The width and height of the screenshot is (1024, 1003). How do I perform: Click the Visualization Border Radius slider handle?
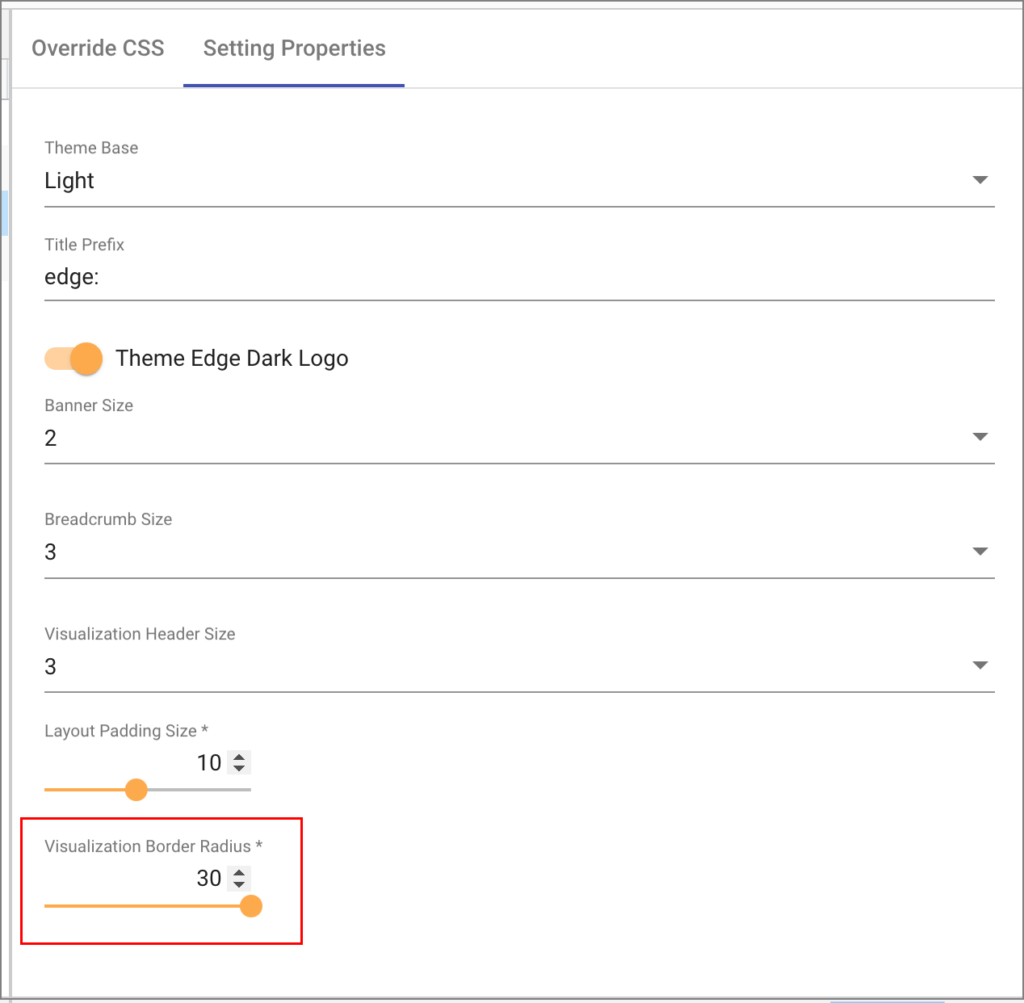(251, 906)
